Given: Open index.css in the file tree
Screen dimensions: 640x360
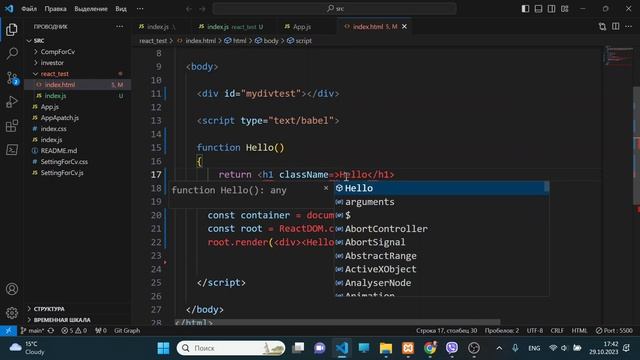Looking at the screenshot, I should (x=53, y=129).
